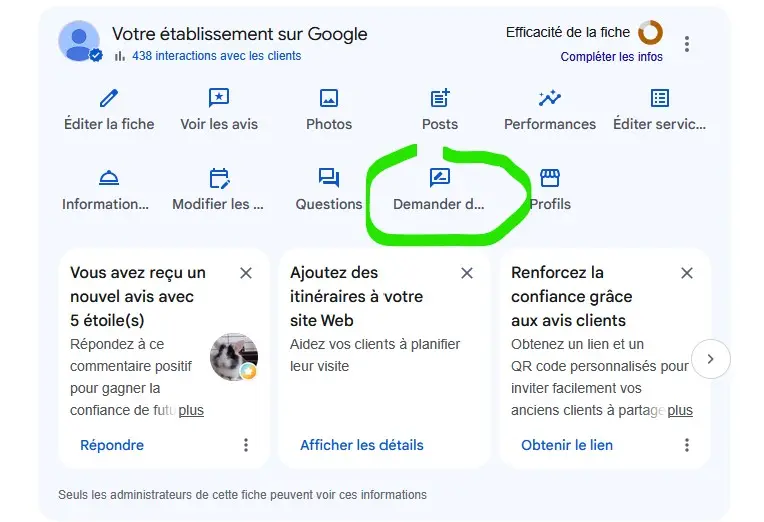Open the Profils storefront icon
The width and height of the screenshot is (764, 522).
(550, 178)
